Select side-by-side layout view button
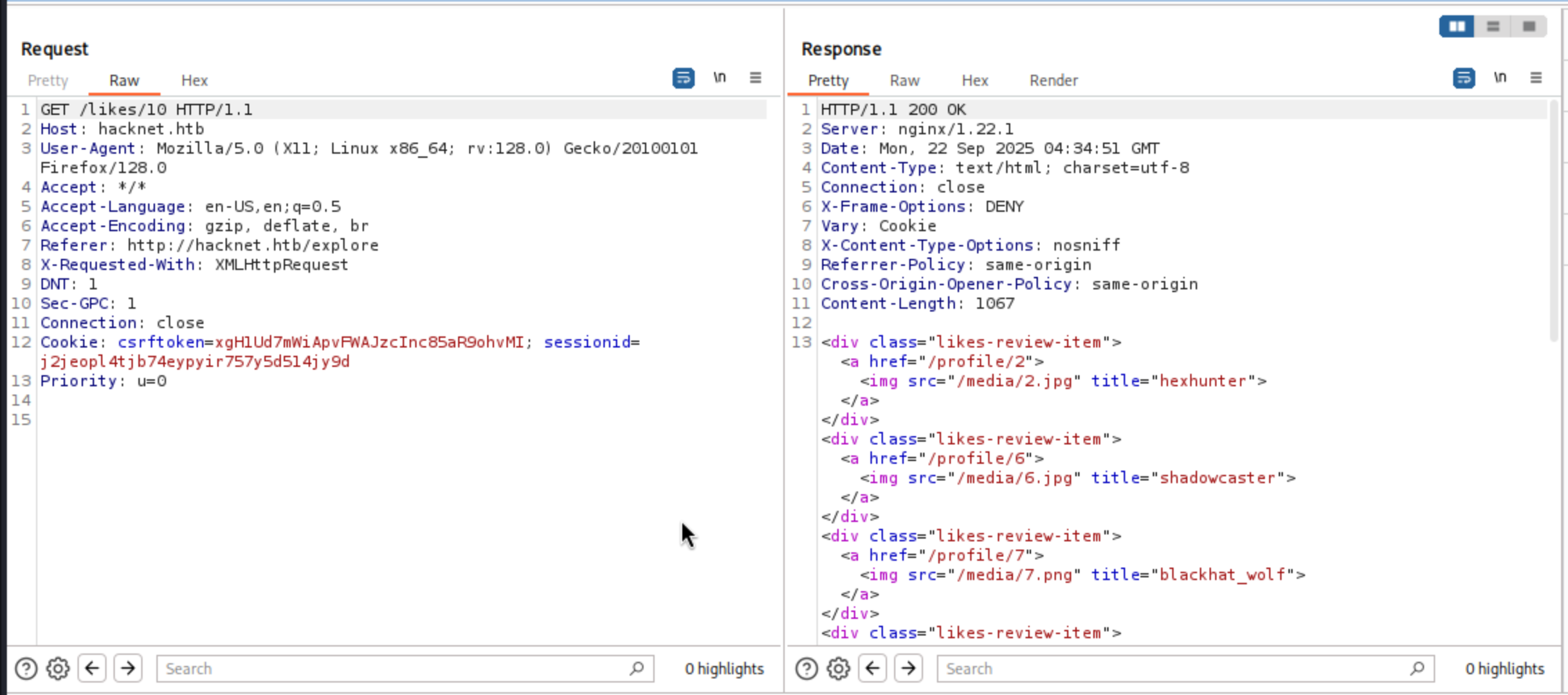This screenshot has height=695, width=1568. point(1457,26)
